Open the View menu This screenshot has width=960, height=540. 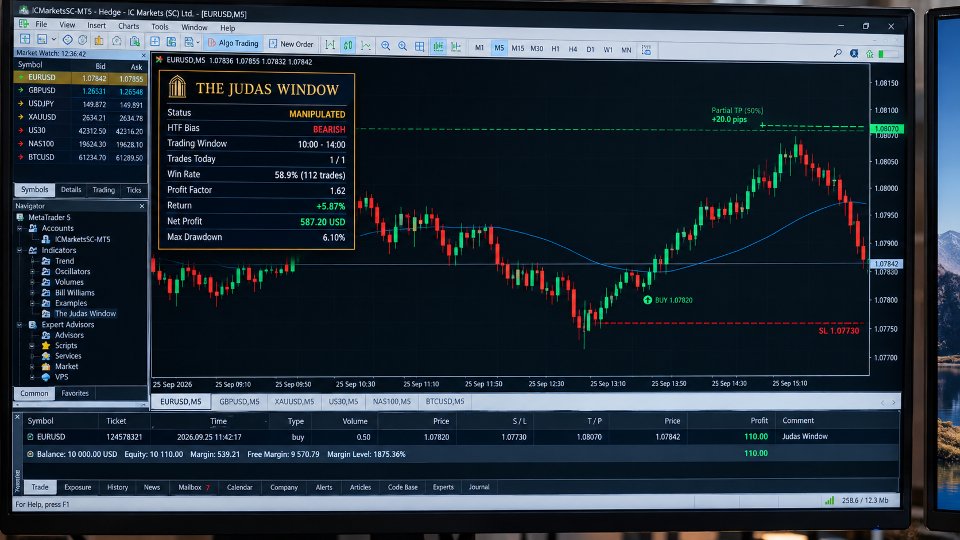point(67,25)
